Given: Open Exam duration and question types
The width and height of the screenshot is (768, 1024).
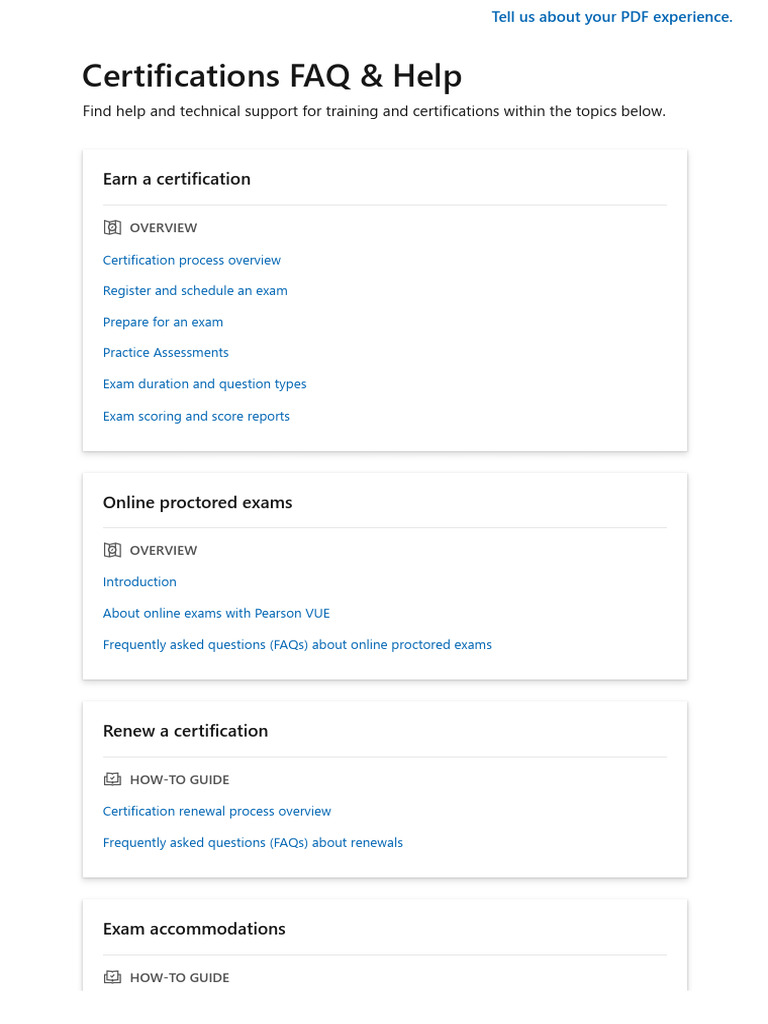Looking at the screenshot, I should 205,384.
